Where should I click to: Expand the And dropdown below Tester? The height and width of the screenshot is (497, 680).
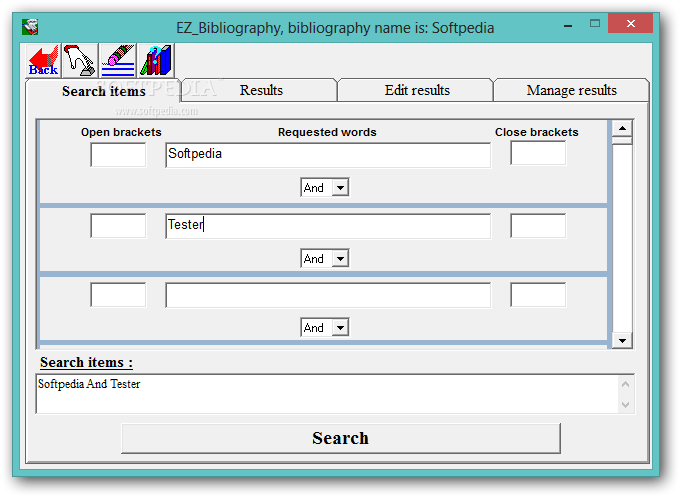340,259
